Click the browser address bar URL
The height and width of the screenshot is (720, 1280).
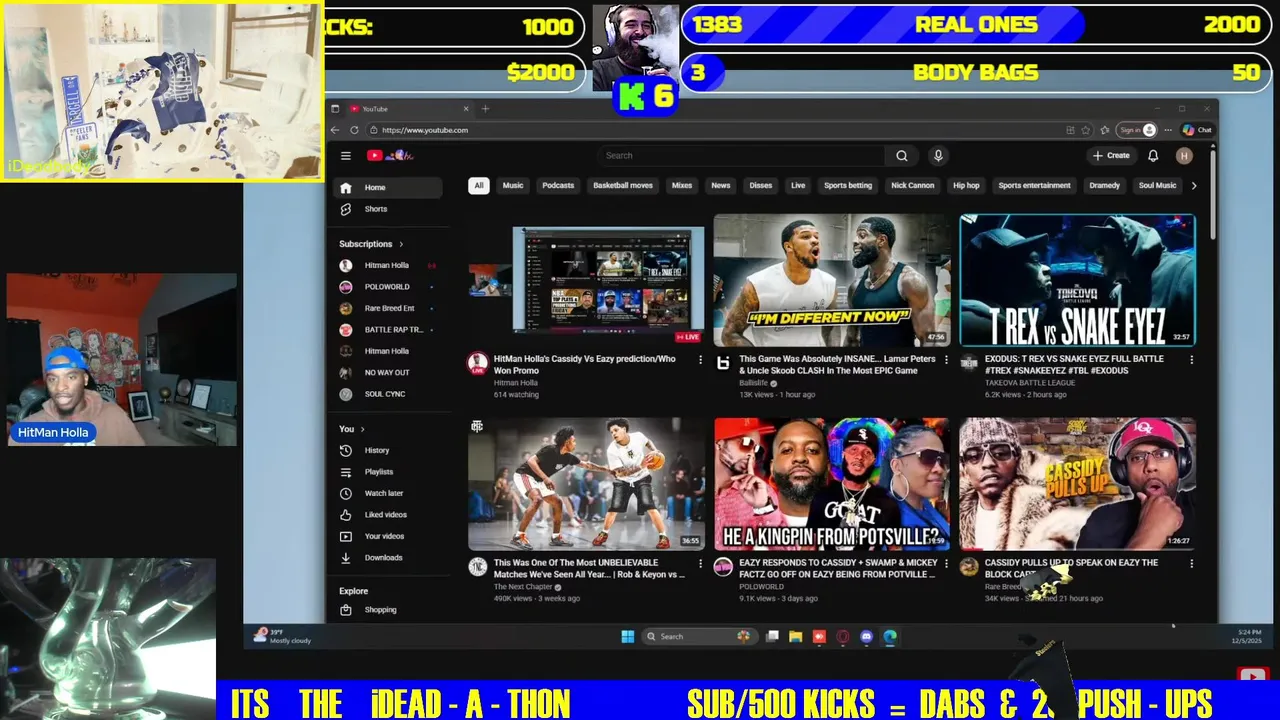pyautogui.click(x=424, y=130)
